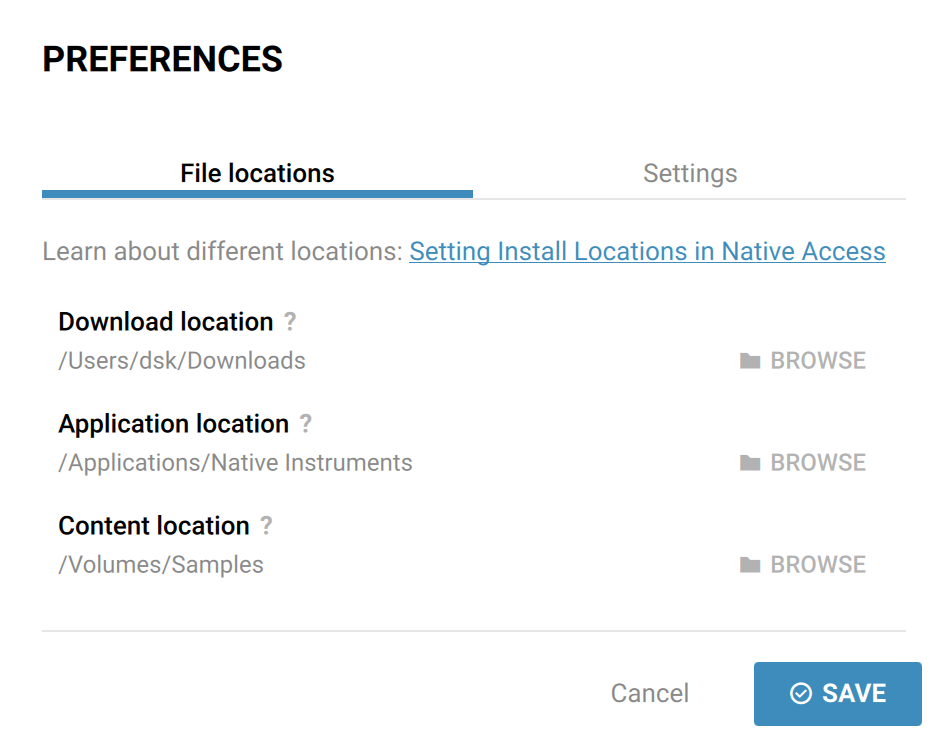Click folder icon beside /Volumes/Samples path
Image resolution: width=952 pixels, height=750 pixels.
point(750,565)
